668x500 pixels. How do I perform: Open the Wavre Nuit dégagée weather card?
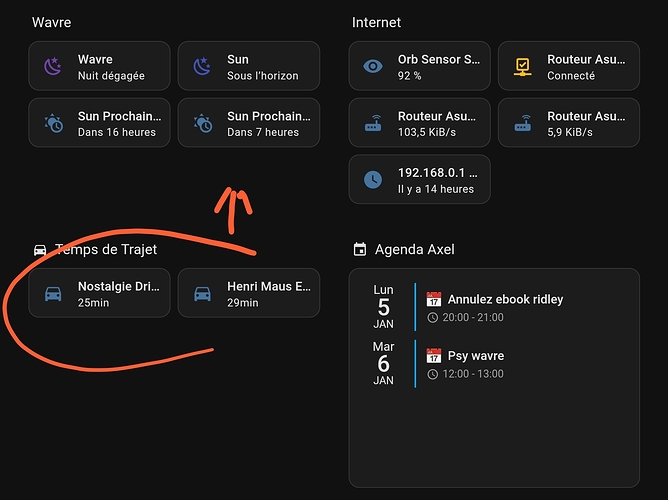(x=99, y=66)
